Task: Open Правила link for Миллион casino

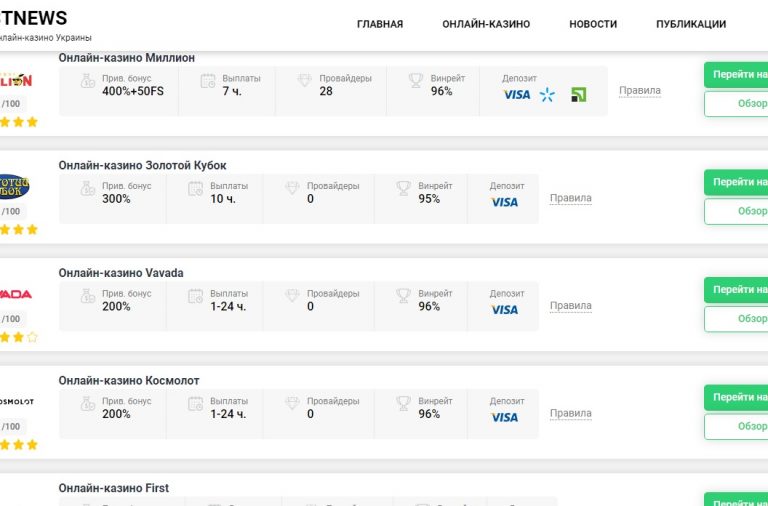Action: coord(640,91)
